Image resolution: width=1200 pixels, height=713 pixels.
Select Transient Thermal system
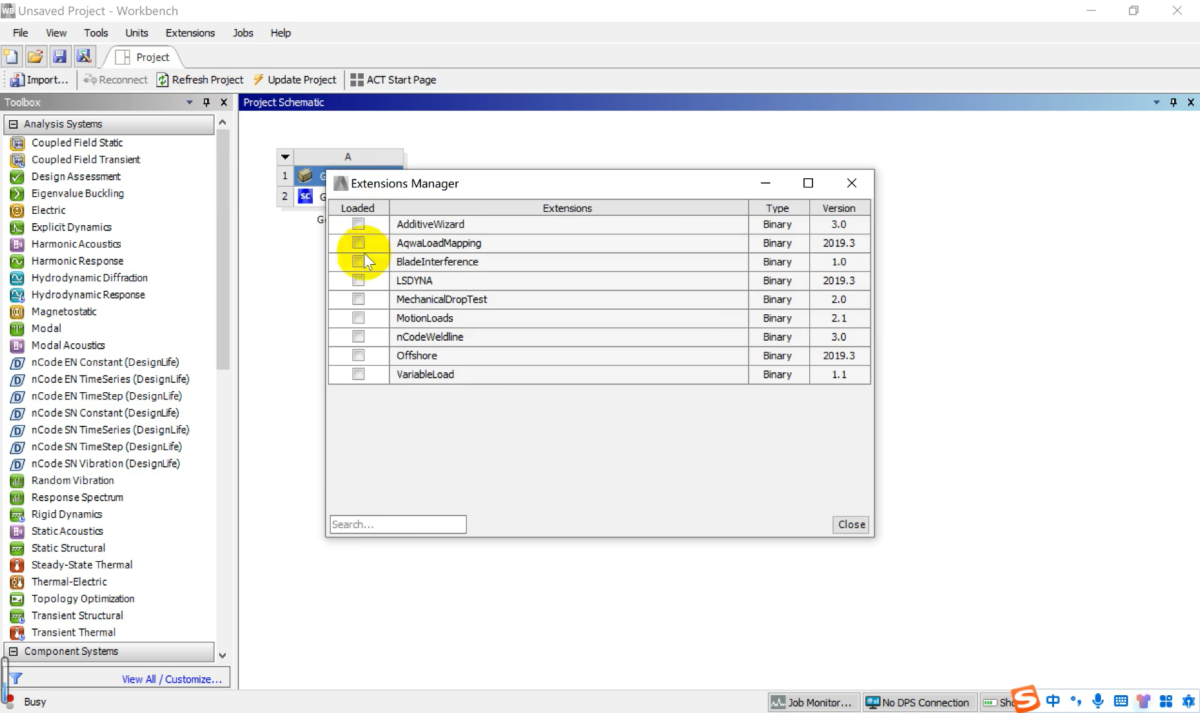[73, 632]
